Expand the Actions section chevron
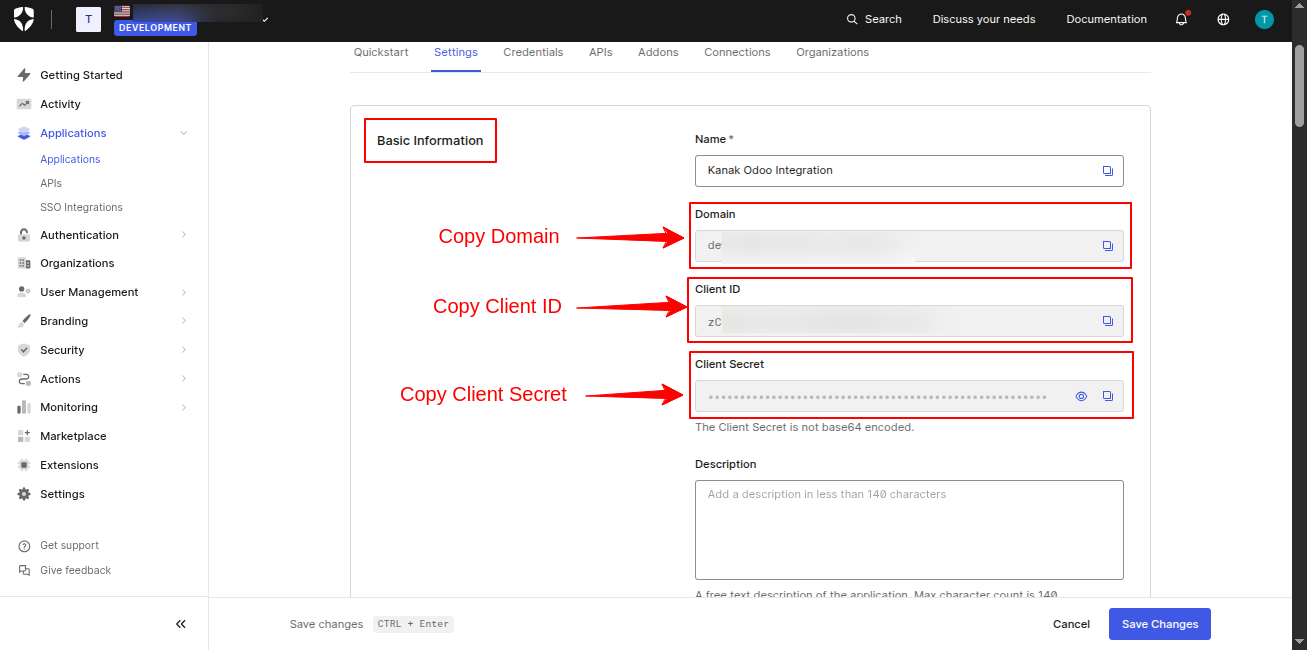The height and width of the screenshot is (650, 1307). pyautogui.click(x=183, y=379)
